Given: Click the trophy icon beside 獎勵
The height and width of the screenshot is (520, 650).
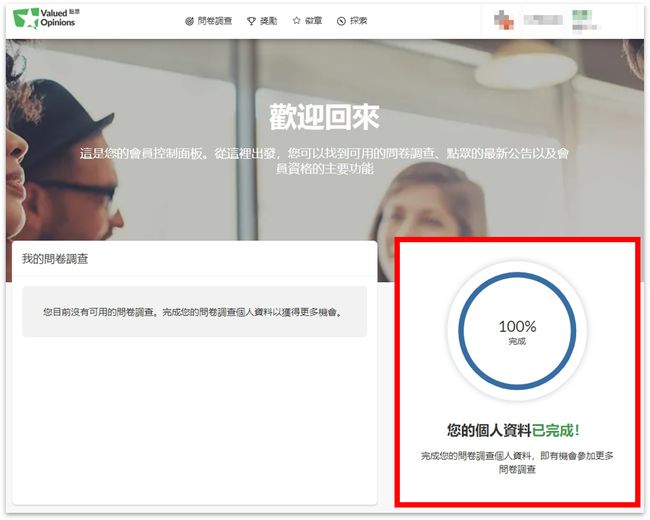Looking at the screenshot, I should (251, 21).
